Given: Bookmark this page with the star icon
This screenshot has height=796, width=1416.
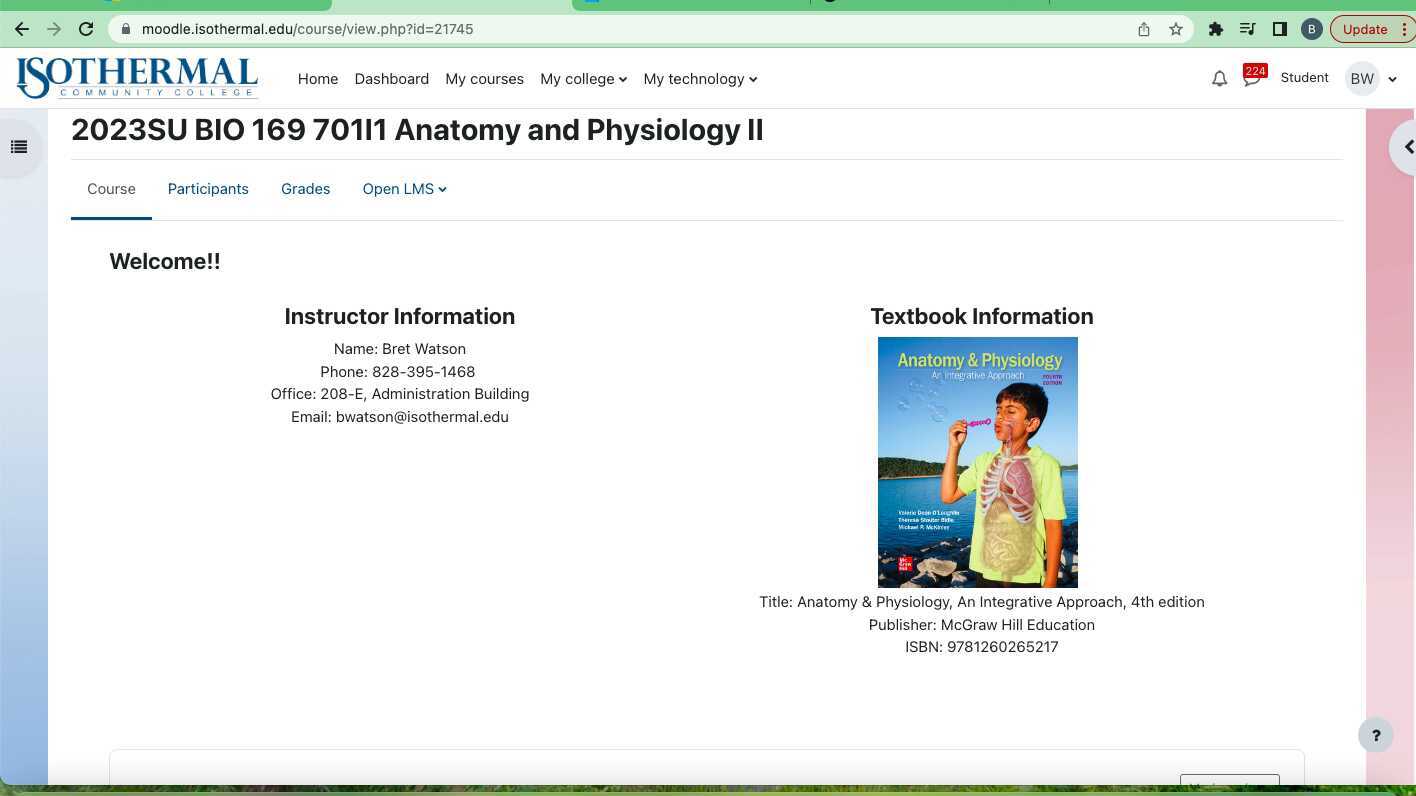Looking at the screenshot, I should point(1176,29).
